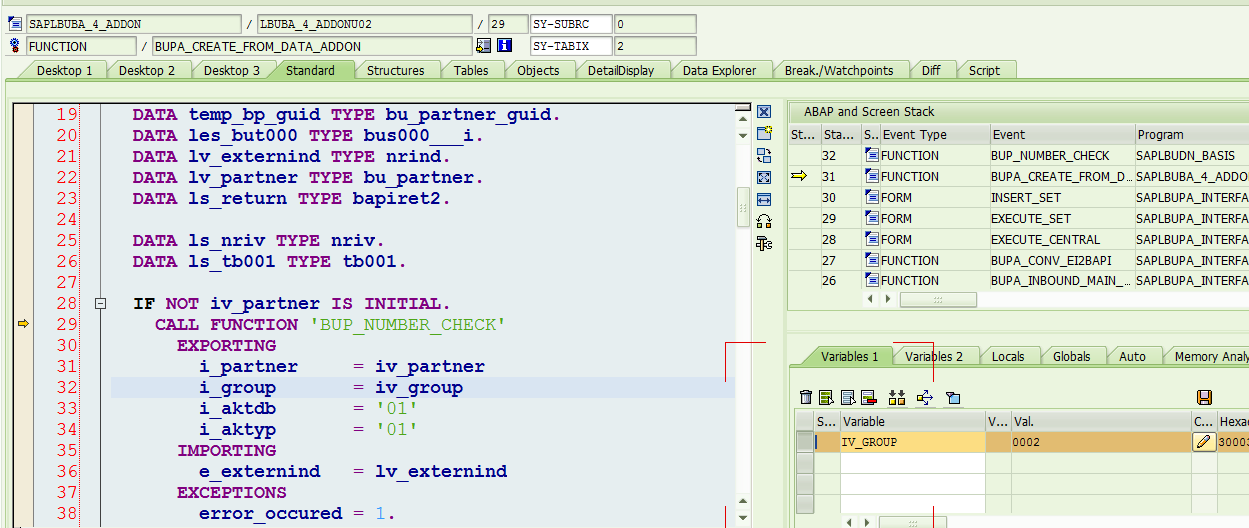Close the source code tool with the X icon
1249x528 pixels.
pos(764,112)
